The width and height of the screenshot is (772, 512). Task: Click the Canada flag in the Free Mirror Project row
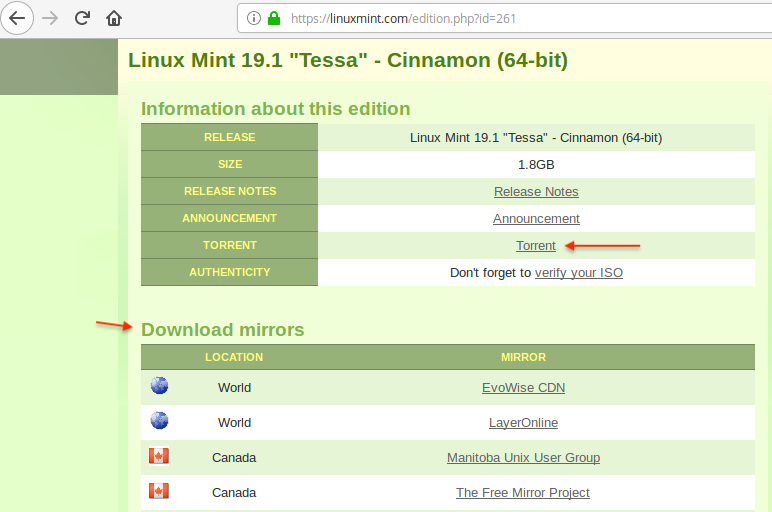coord(159,491)
